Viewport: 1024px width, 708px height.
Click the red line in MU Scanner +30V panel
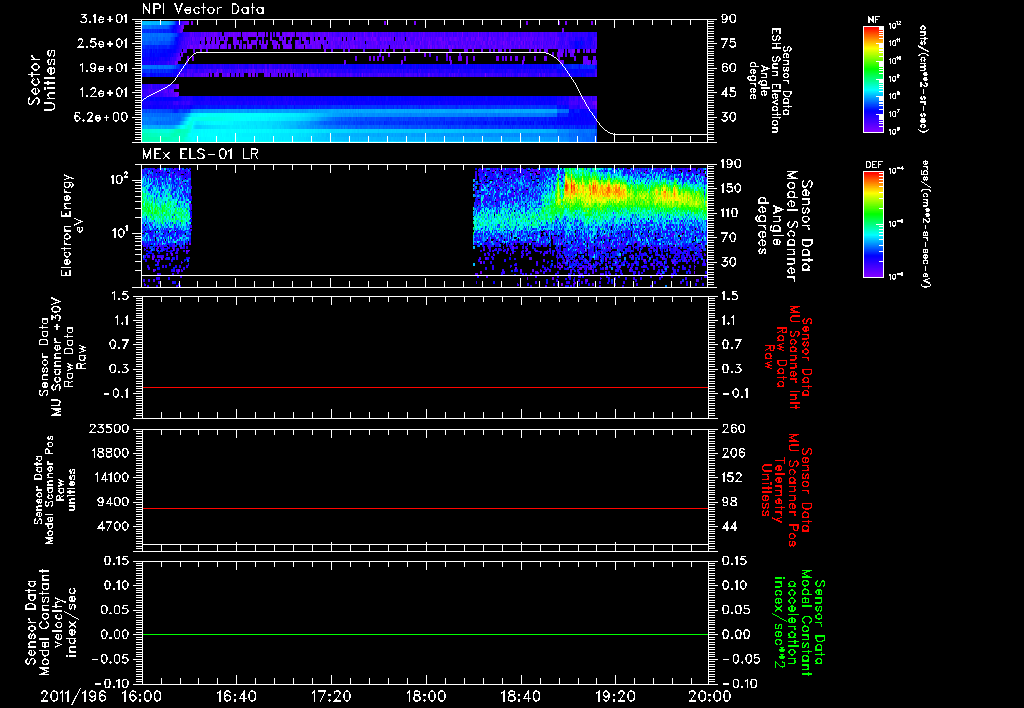tap(425, 387)
